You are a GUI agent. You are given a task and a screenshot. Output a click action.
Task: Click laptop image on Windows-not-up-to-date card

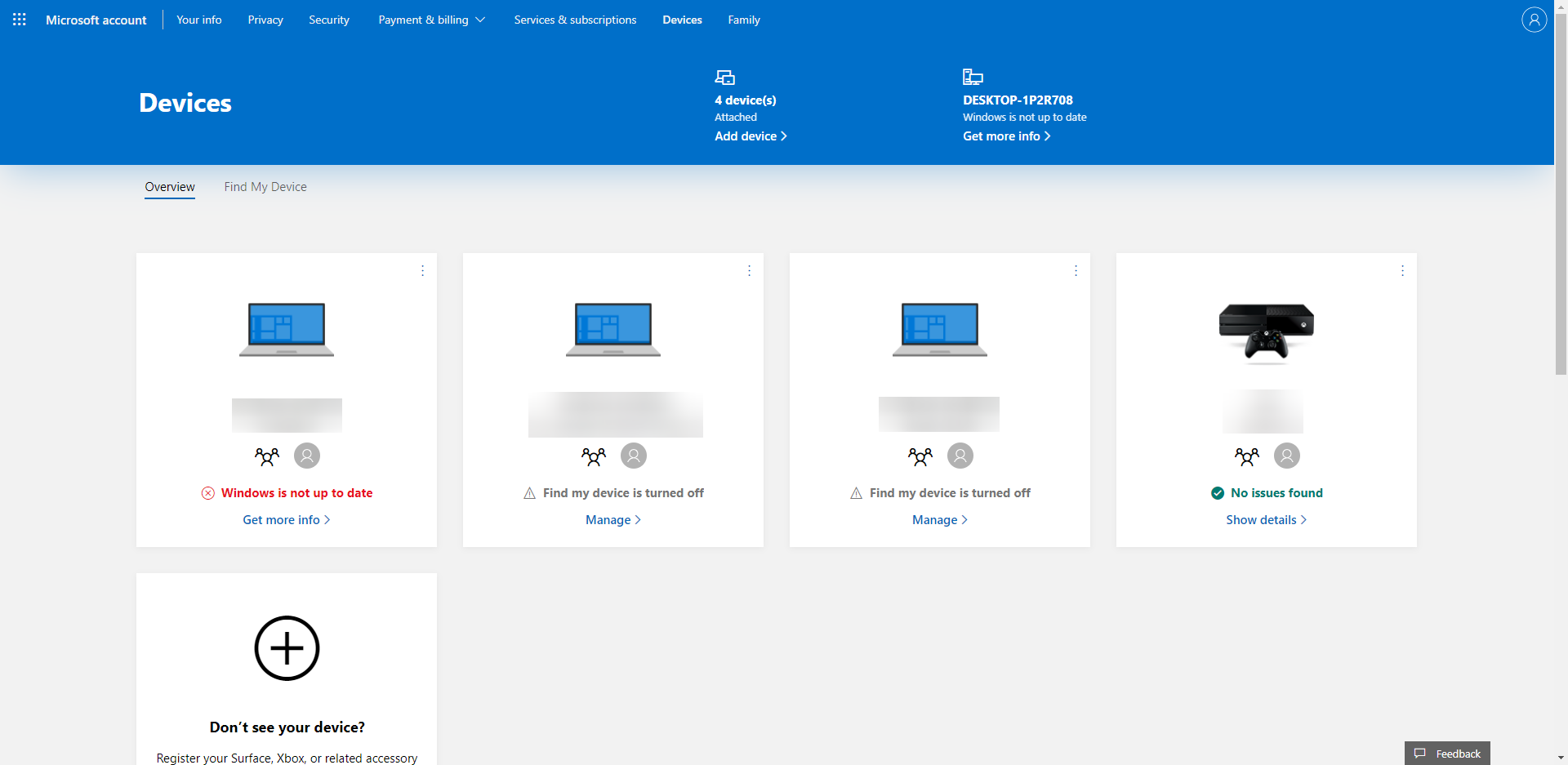click(287, 330)
